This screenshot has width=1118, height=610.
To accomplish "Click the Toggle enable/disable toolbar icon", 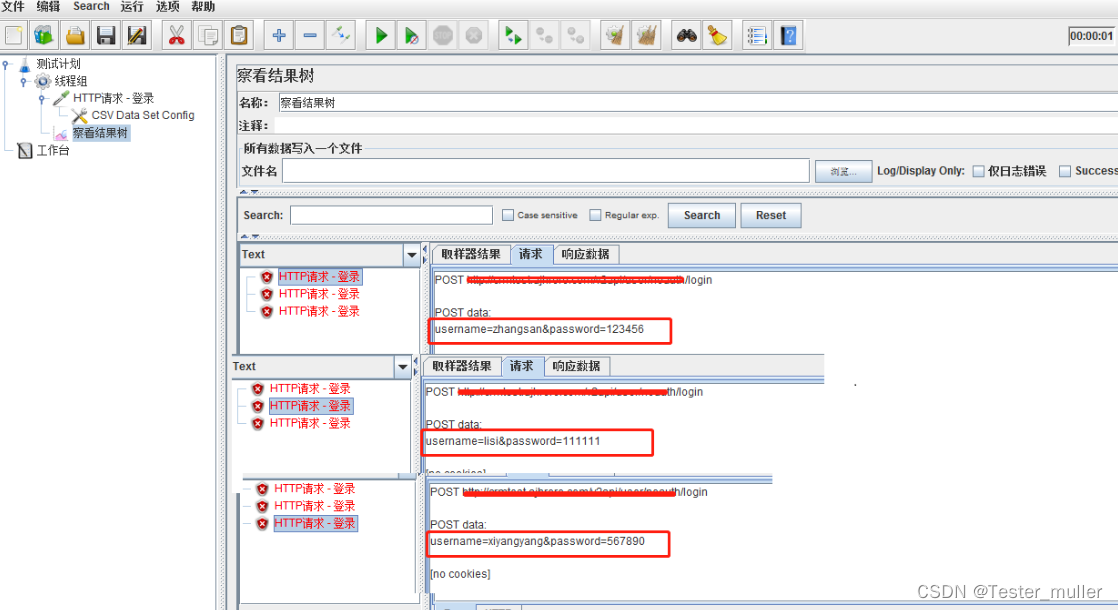I will [x=341, y=35].
